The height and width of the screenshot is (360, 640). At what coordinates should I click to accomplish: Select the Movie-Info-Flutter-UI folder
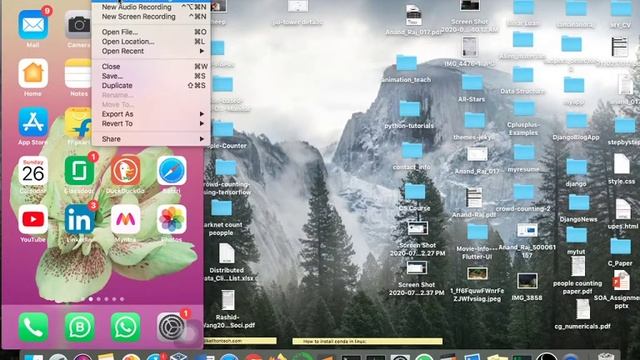point(477,232)
